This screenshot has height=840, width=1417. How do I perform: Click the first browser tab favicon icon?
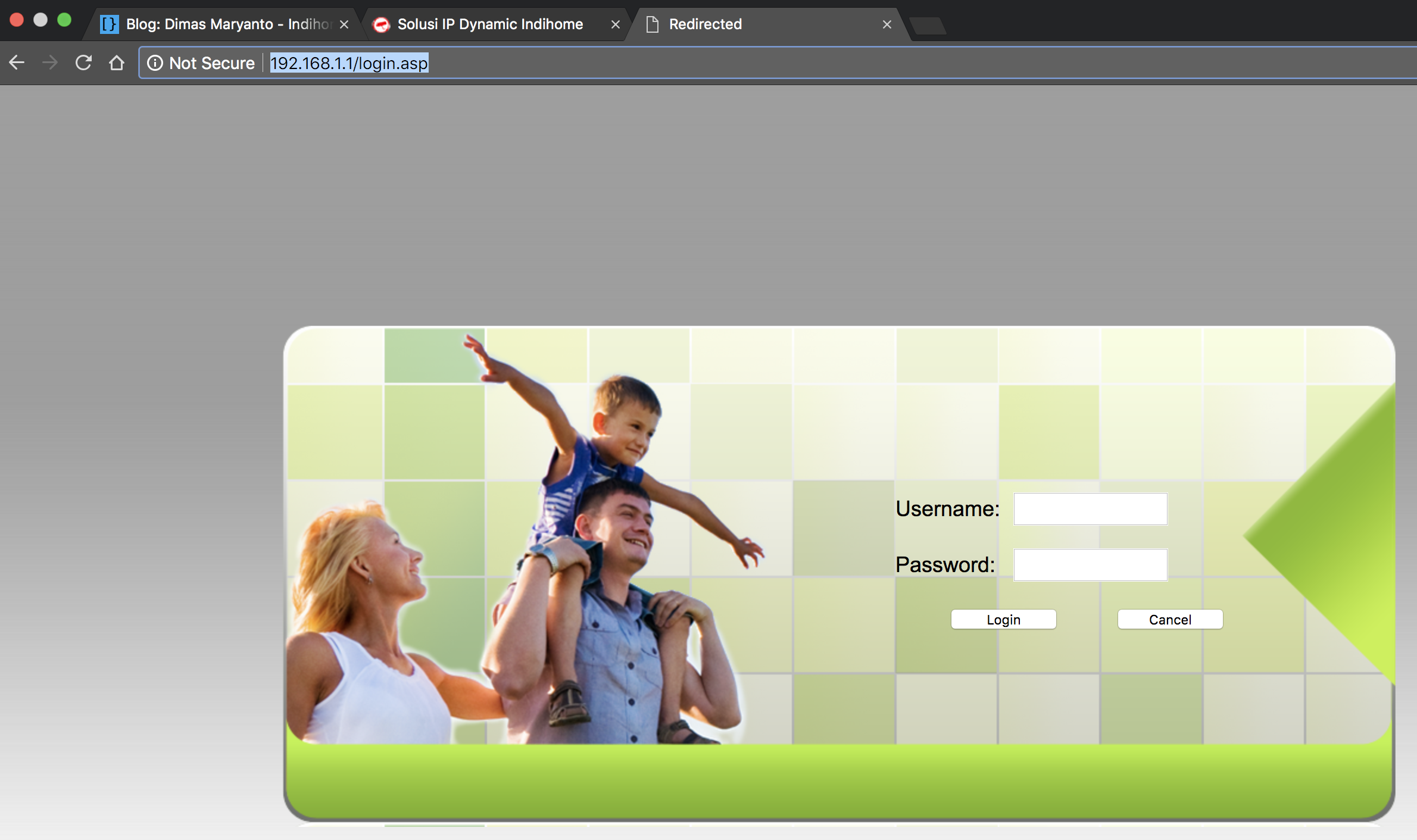point(111,24)
